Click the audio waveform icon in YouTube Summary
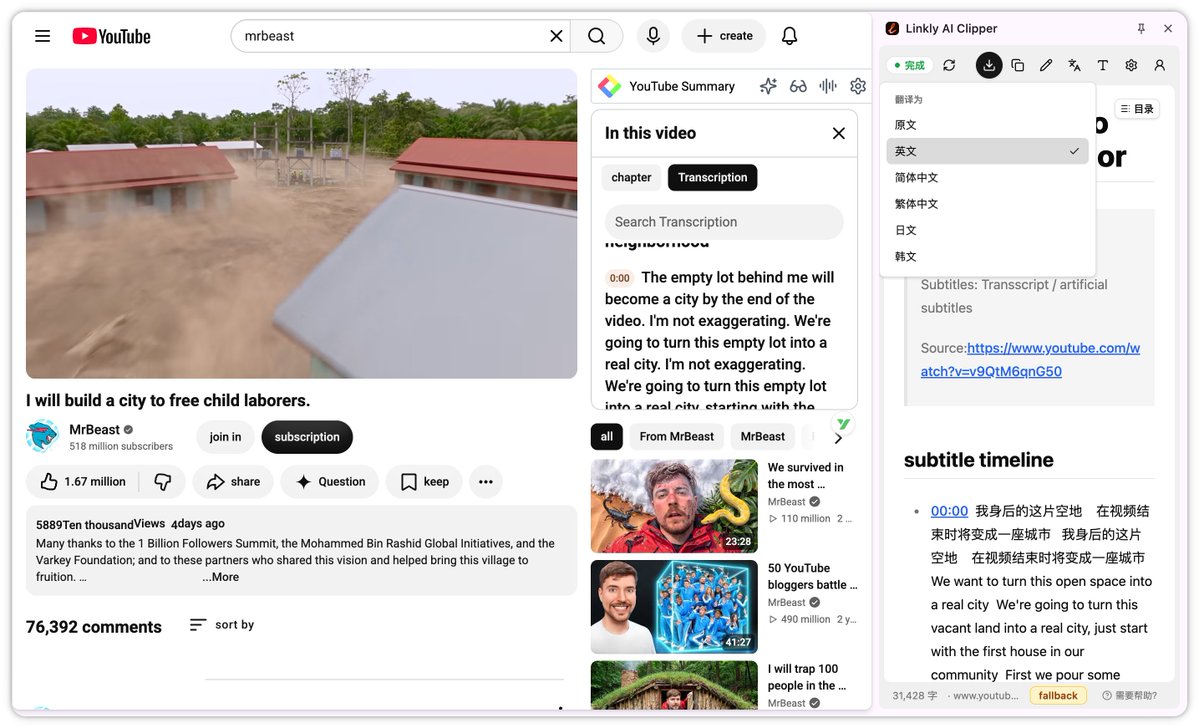This screenshot has width=1199, height=728. click(x=828, y=86)
